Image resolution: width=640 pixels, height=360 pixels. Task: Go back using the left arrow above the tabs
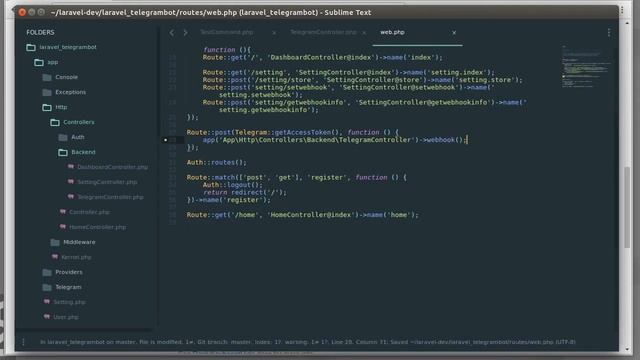coord(172,33)
